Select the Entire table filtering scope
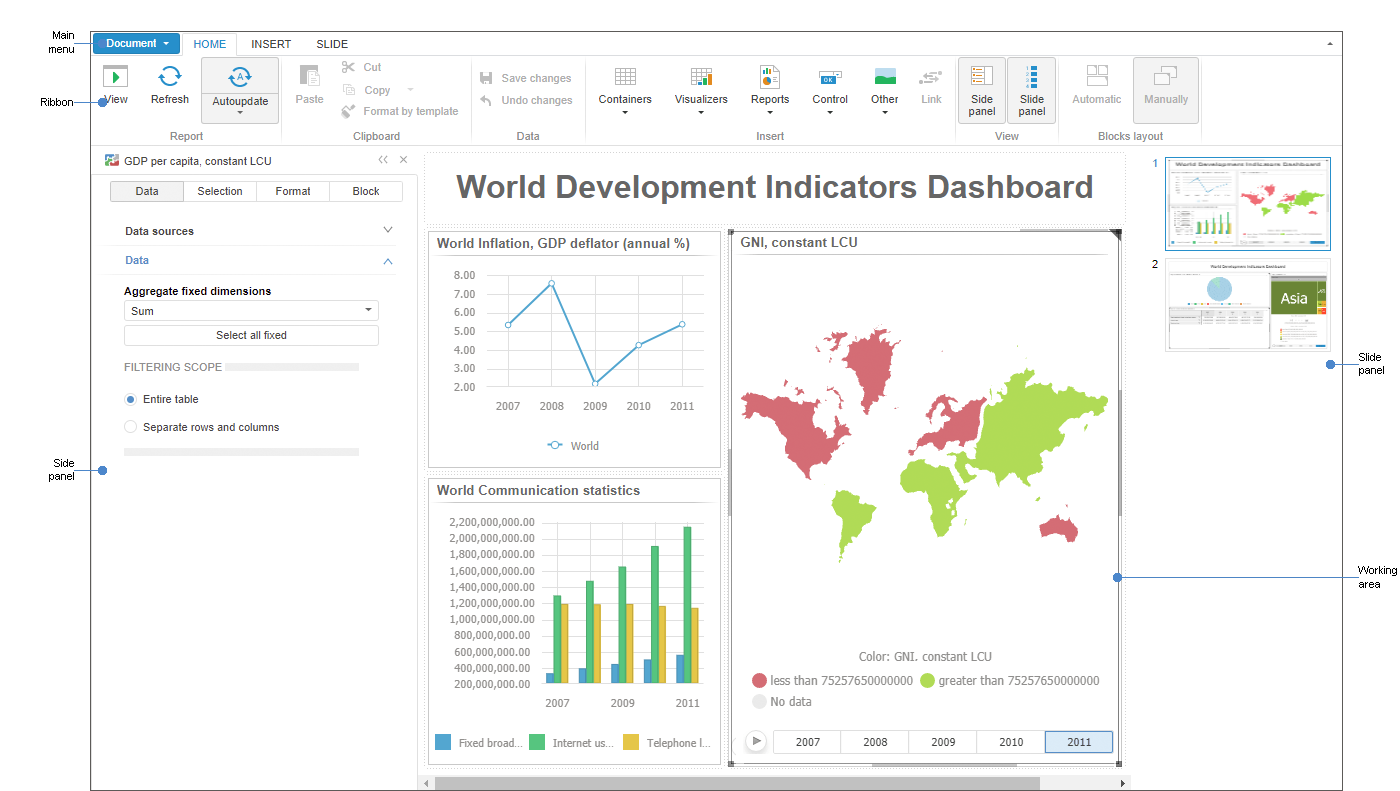 pos(131,398)
